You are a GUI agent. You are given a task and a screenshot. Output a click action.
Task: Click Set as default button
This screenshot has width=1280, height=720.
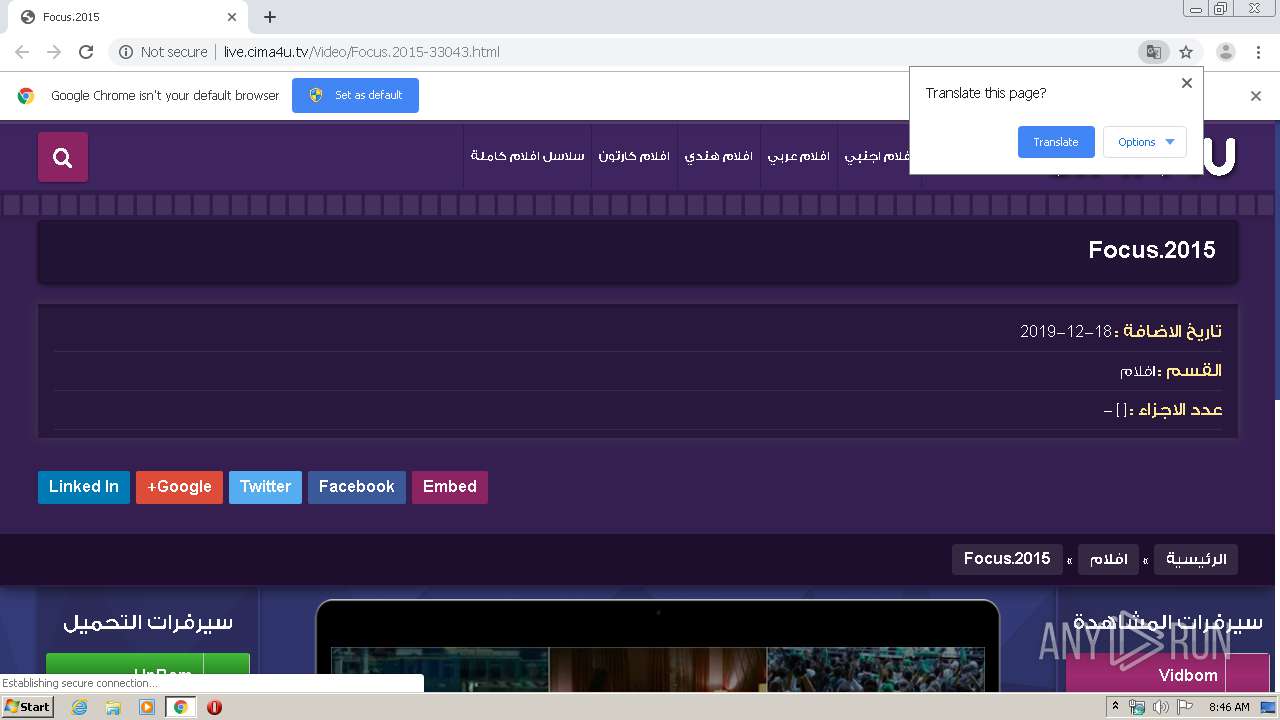355,95
